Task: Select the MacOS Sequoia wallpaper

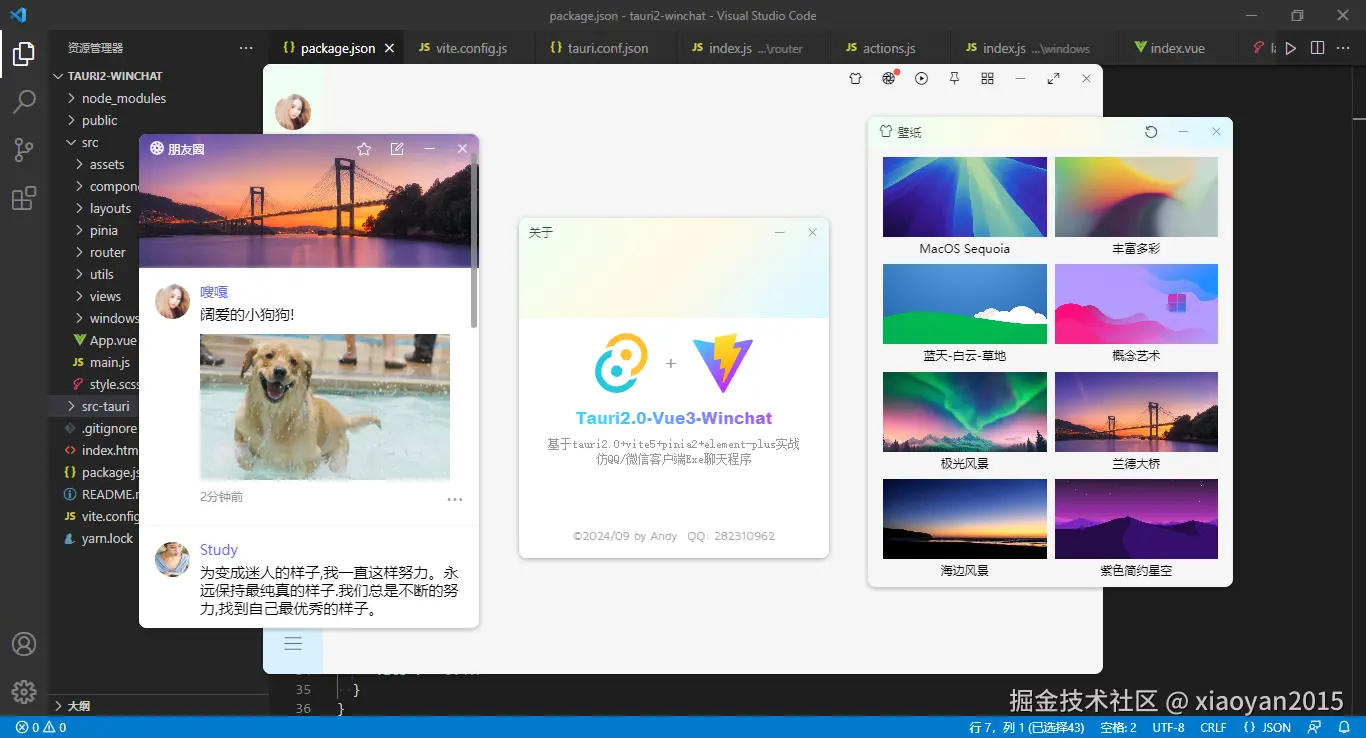Action: 963,197
